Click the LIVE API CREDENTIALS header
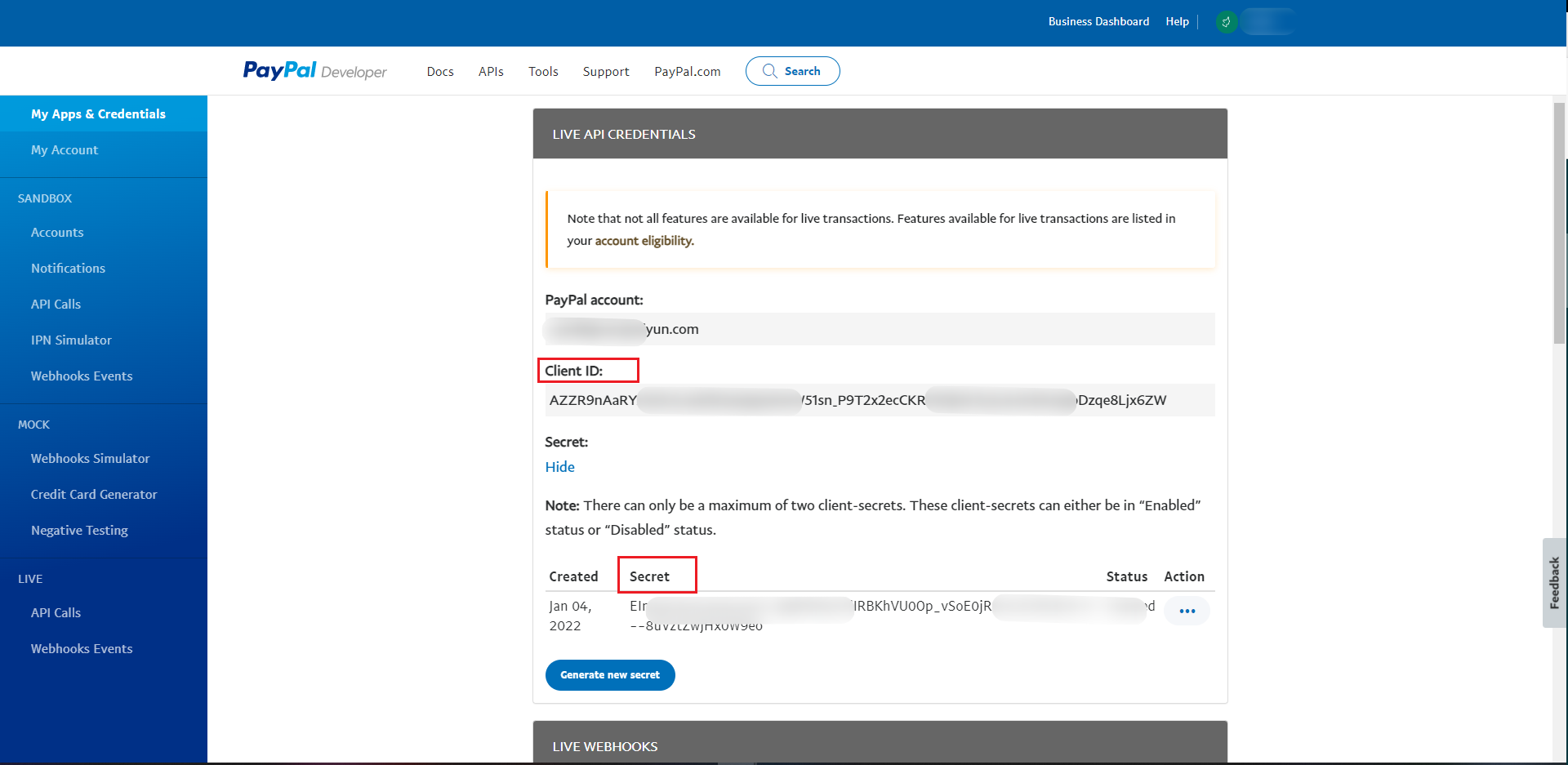Image resolution: width=1568 pixels, height=765 pixels. point(880,134)
